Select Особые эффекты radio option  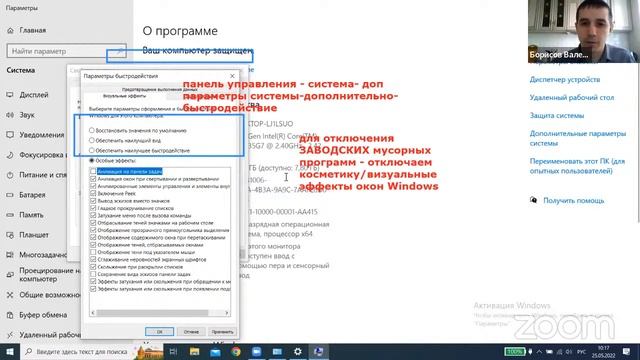pyautogui.click(x=91, y=160)
